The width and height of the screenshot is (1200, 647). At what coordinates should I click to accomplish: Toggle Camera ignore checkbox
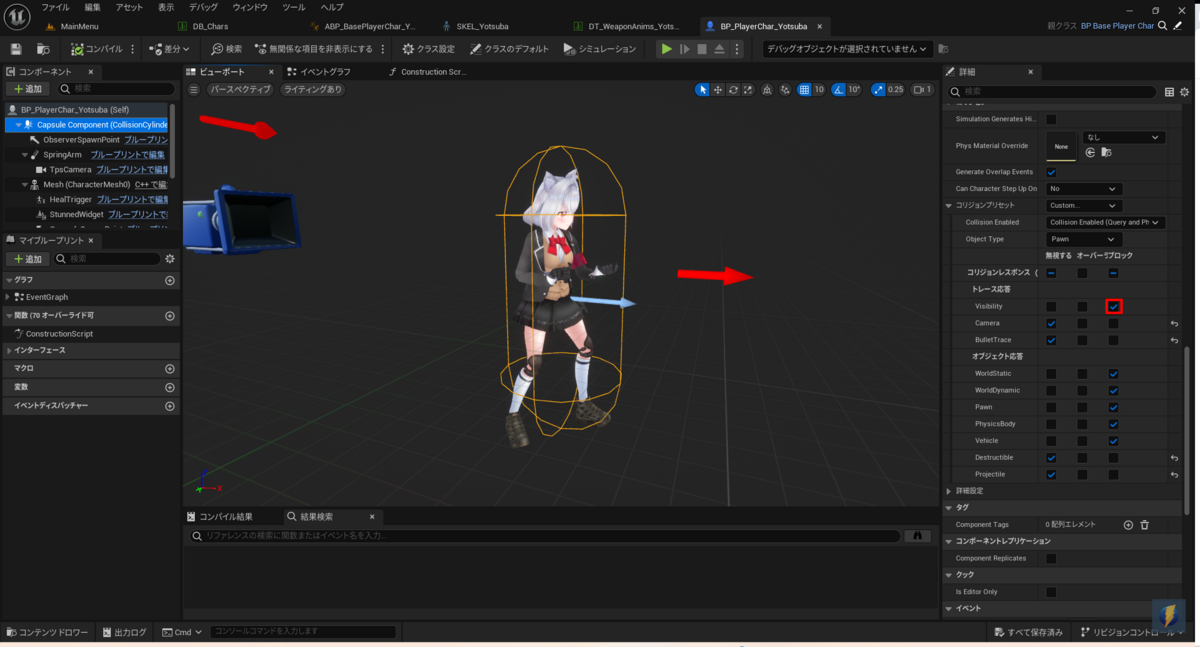click(1051, 323)
